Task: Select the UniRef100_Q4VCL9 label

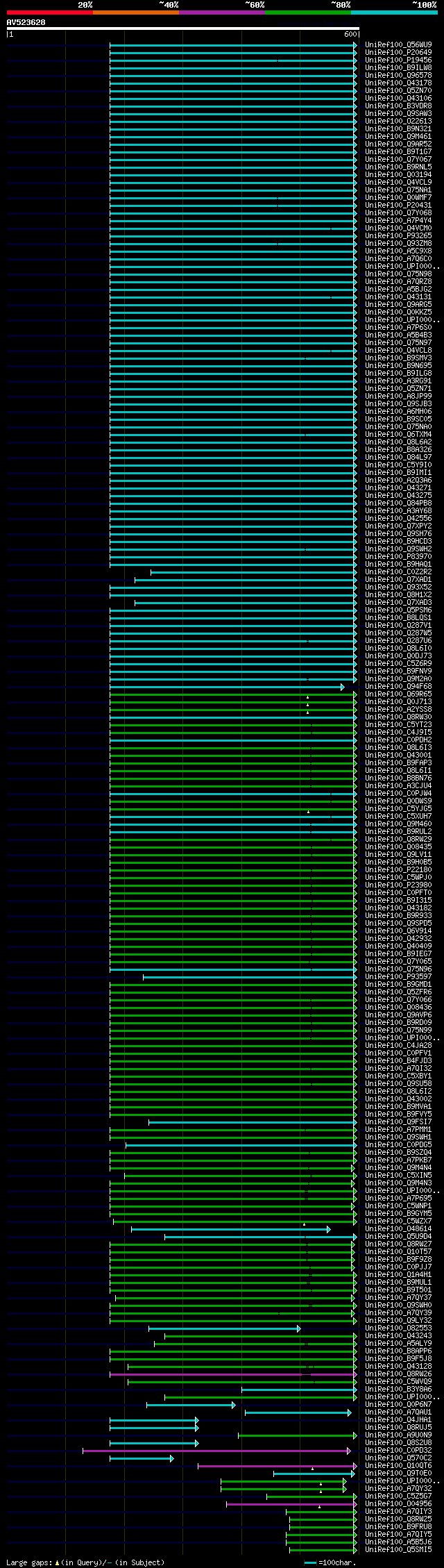Action: [398, 182]
